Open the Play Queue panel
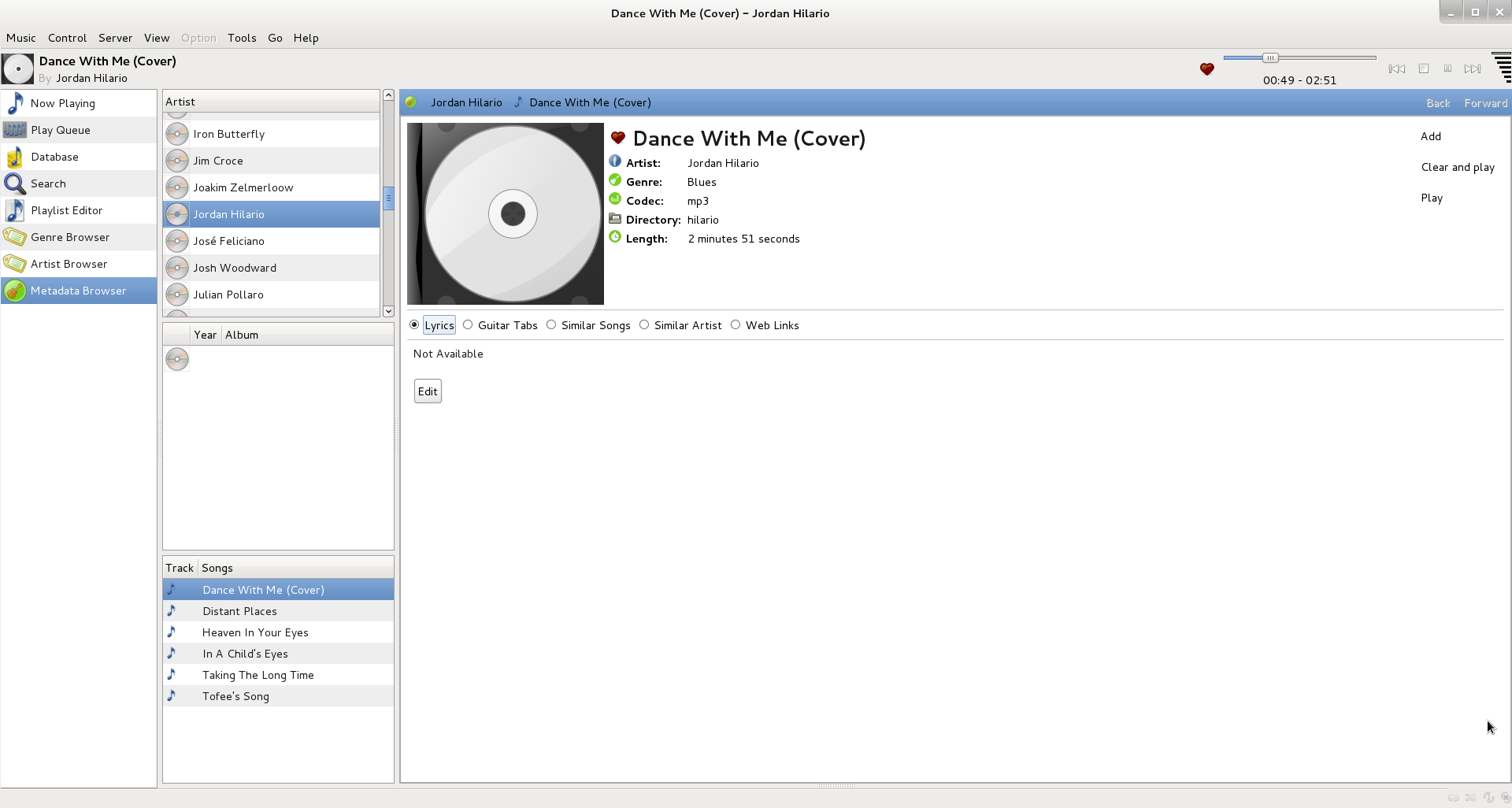 click(61, 130)
